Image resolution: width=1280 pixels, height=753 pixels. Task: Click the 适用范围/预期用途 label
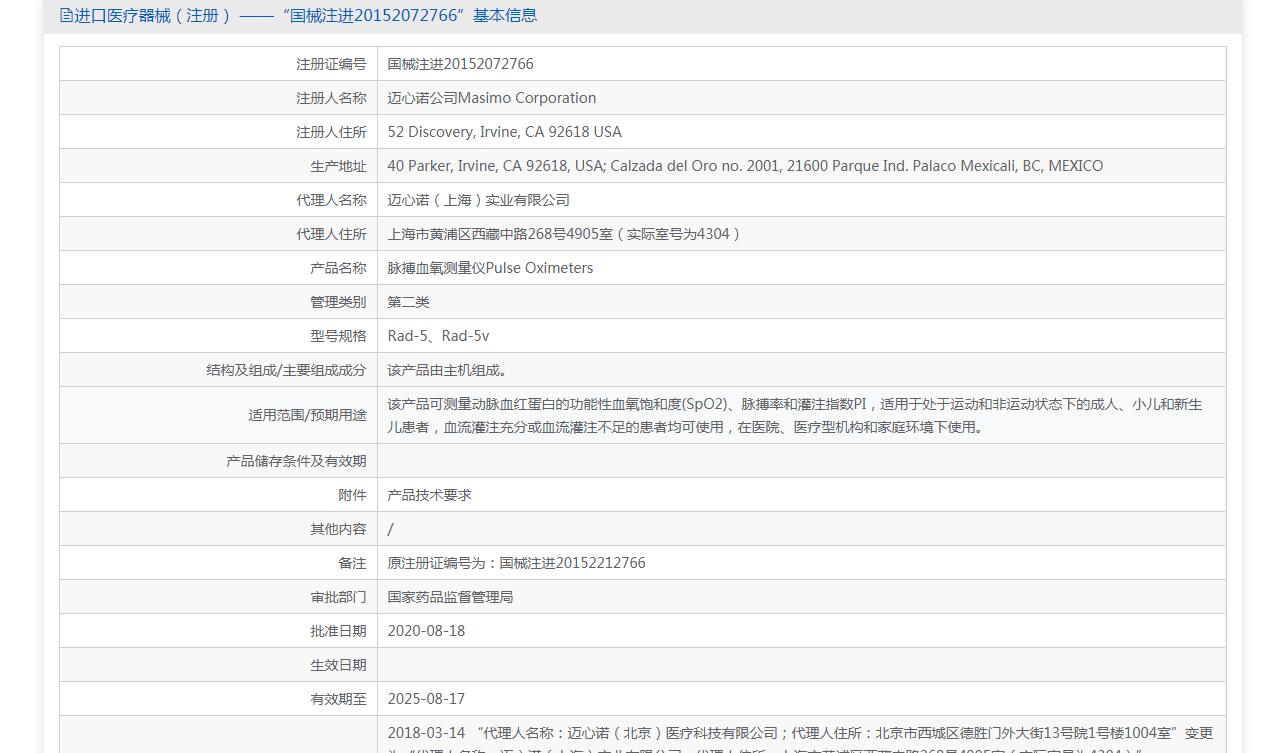tap(307, 415)
